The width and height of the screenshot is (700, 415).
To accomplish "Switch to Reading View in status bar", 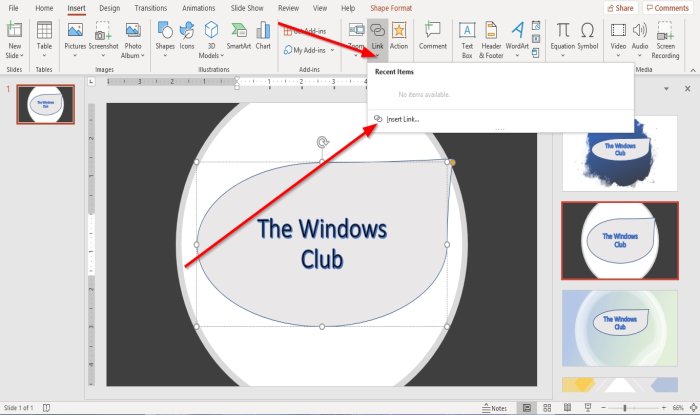I will (x=567, y=407).
